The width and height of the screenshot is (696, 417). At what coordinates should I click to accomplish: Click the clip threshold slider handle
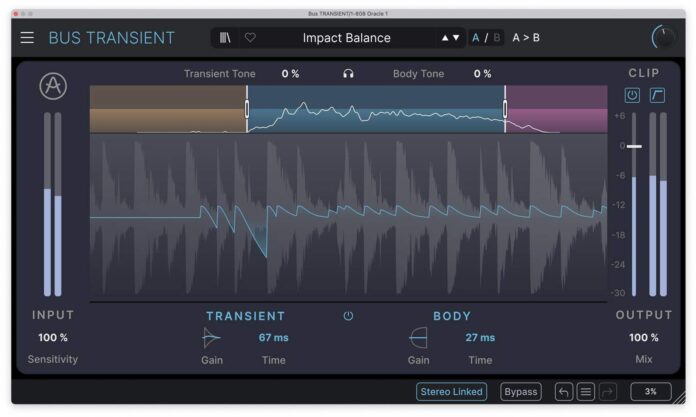click(634, 147)
